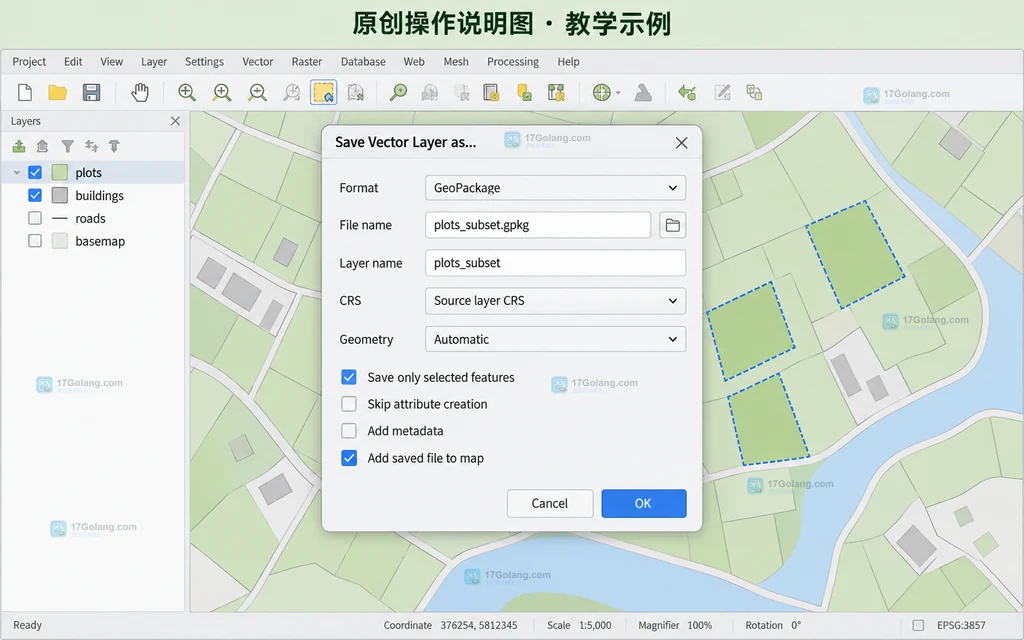Image resolution: width=1024 pixels, height=640 pixels.
Task: Close the Layers panel with its X
Action: tap(175, 121)
